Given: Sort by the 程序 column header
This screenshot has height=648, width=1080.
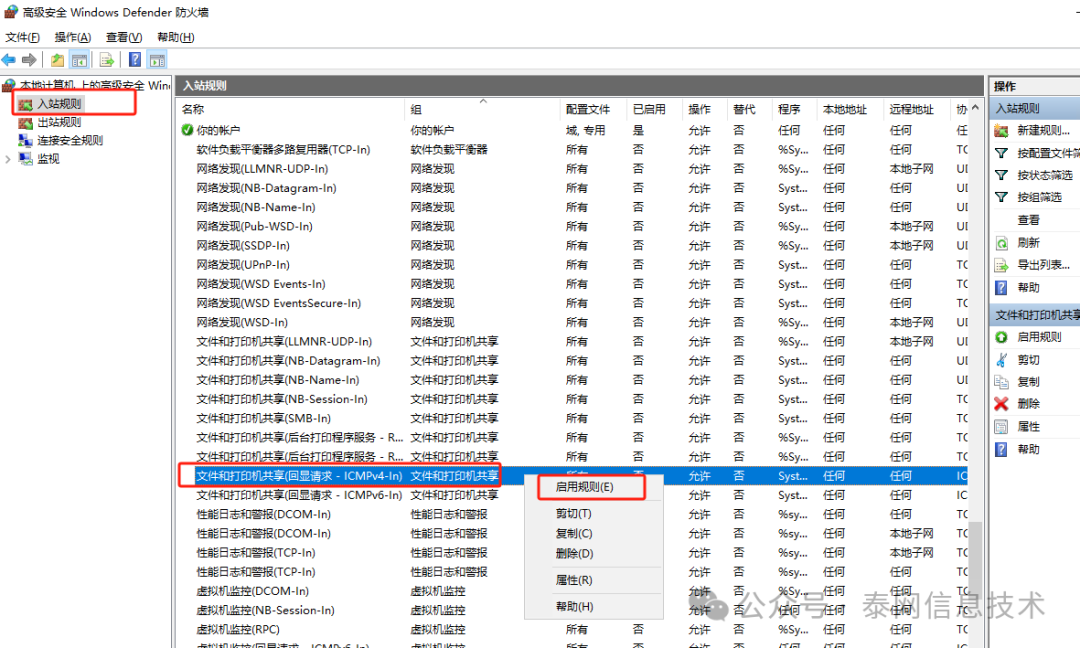Looking at the screenshot, I should click(x=789, y=109).
